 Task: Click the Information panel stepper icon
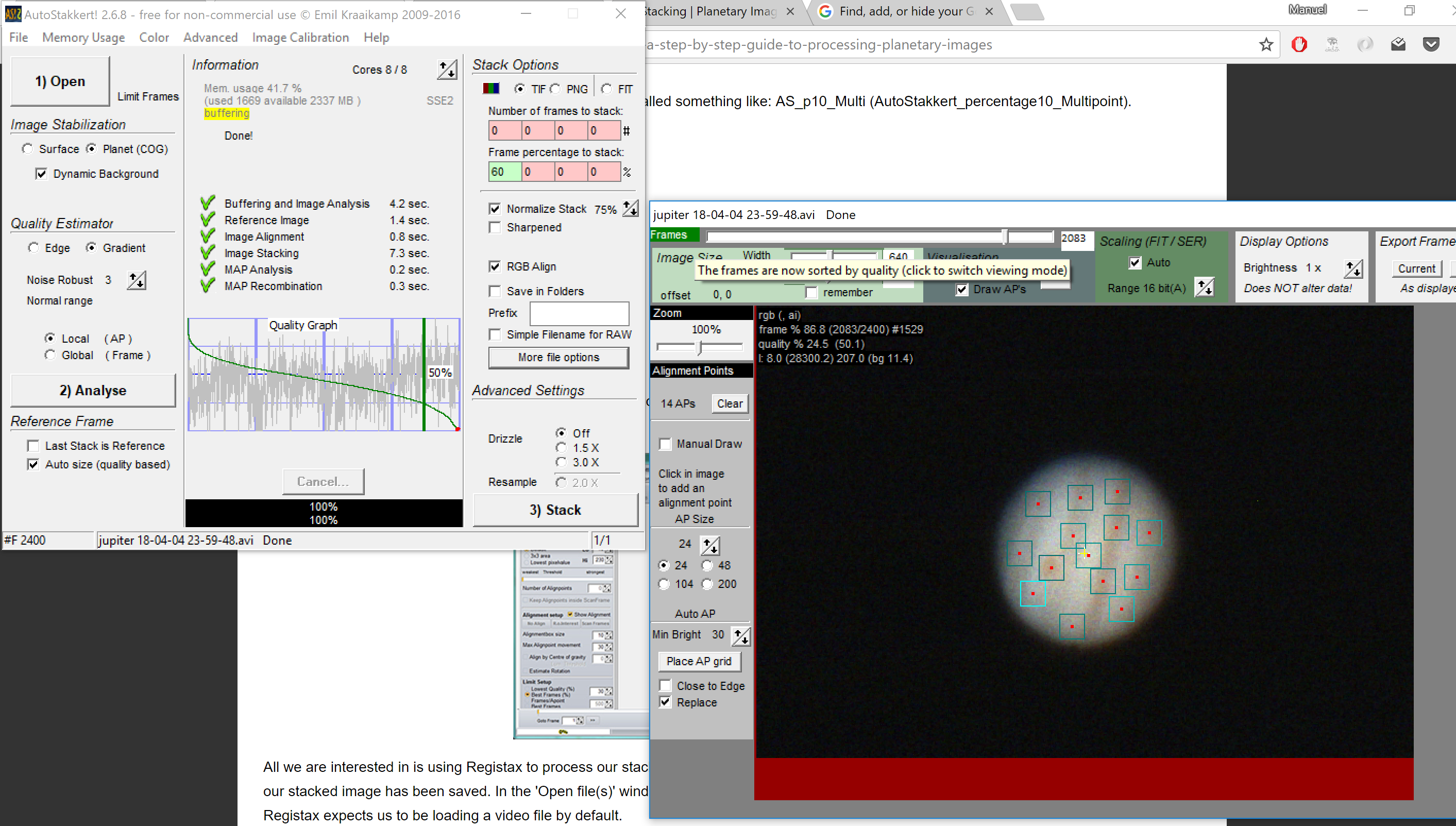(447, 70)
